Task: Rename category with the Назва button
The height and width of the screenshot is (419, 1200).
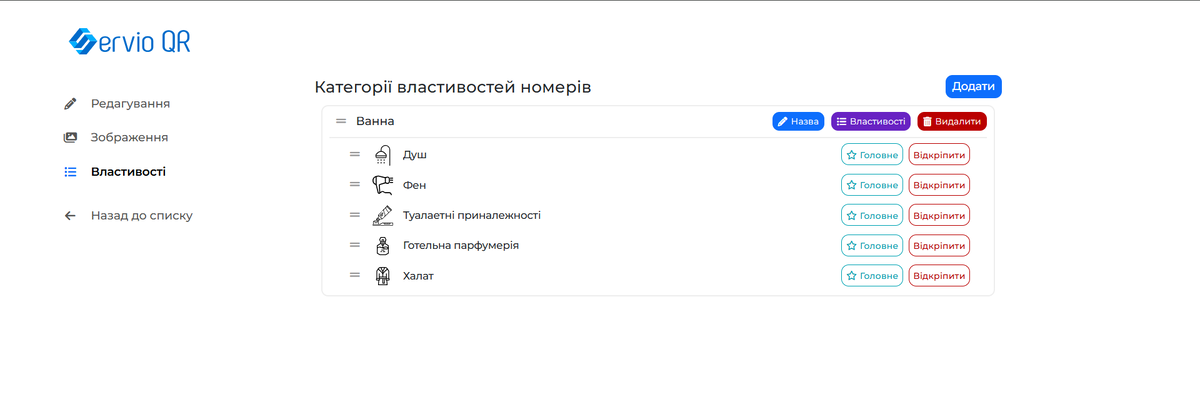Action: 798,121
